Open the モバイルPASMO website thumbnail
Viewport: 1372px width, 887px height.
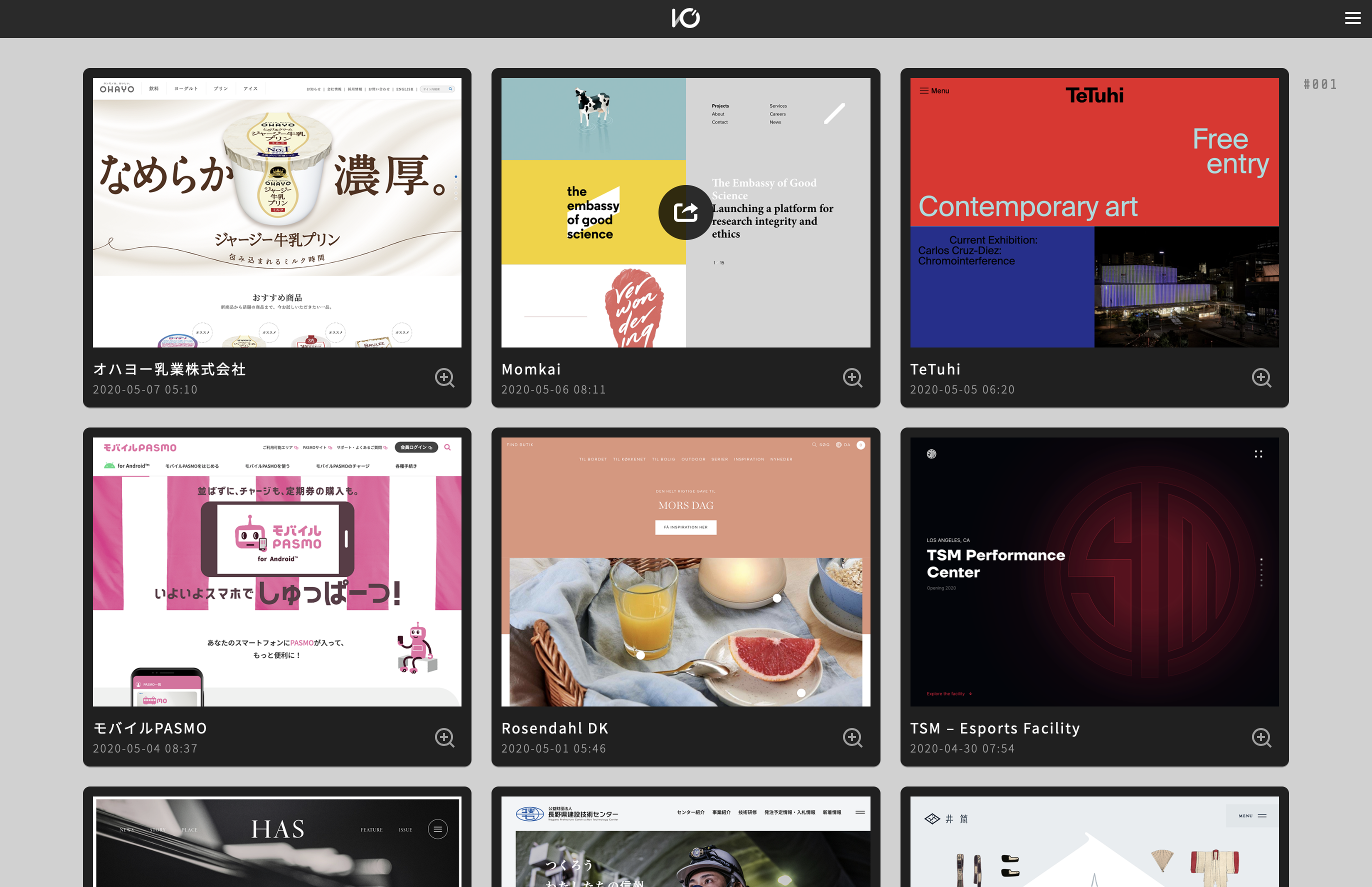[x=277, y=572]
